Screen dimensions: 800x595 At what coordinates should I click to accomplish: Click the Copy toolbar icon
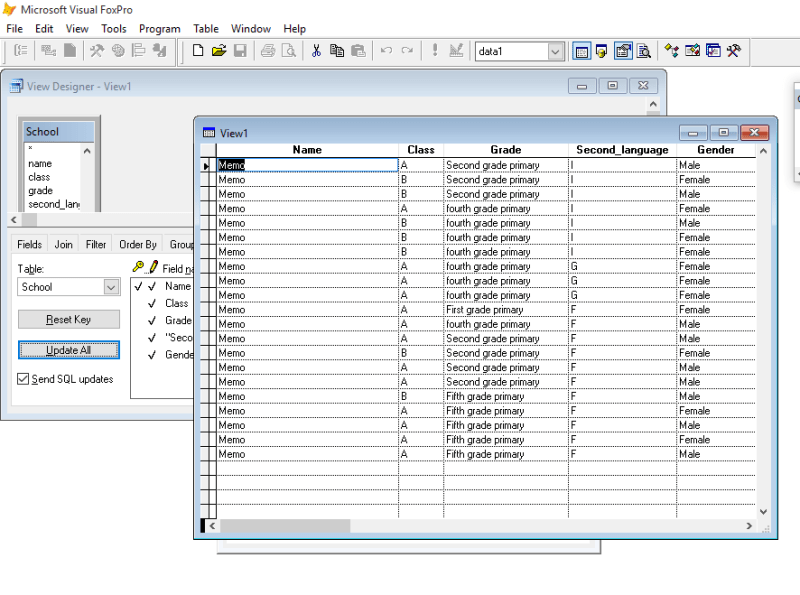pyautogui.click(x=337, y=51)
